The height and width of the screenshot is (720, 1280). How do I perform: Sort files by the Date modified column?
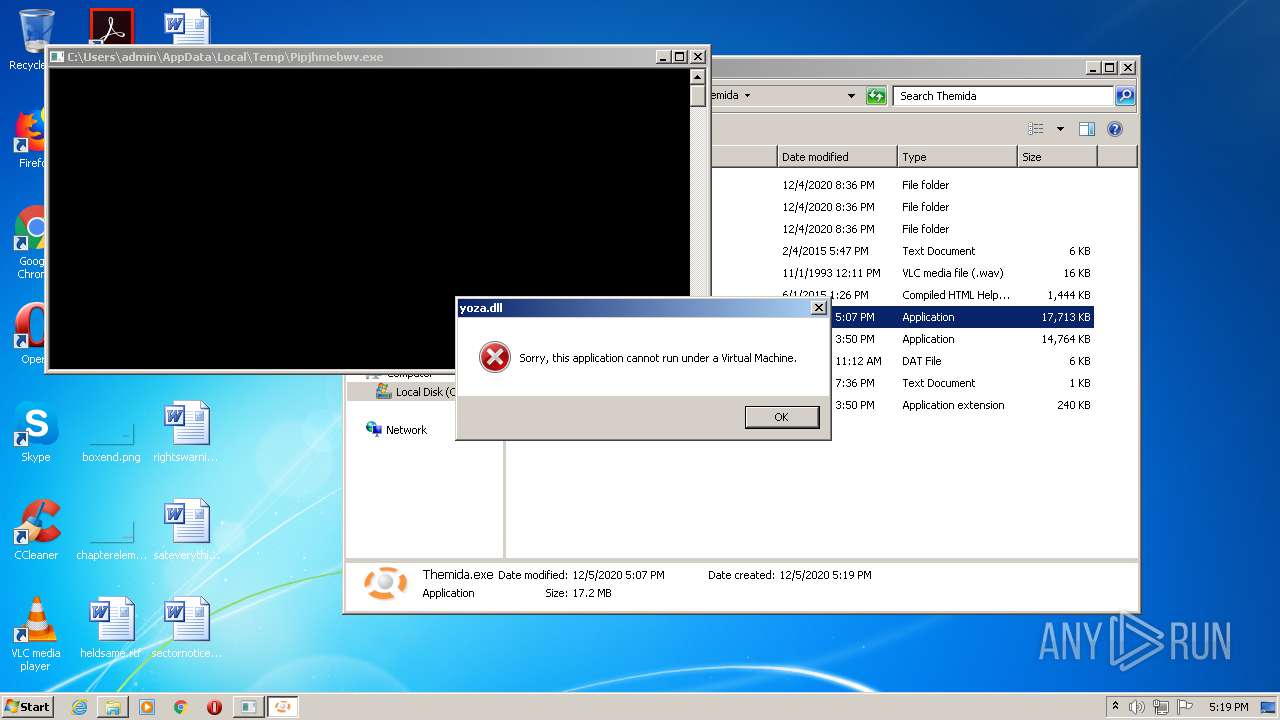[x=837, y=157]
